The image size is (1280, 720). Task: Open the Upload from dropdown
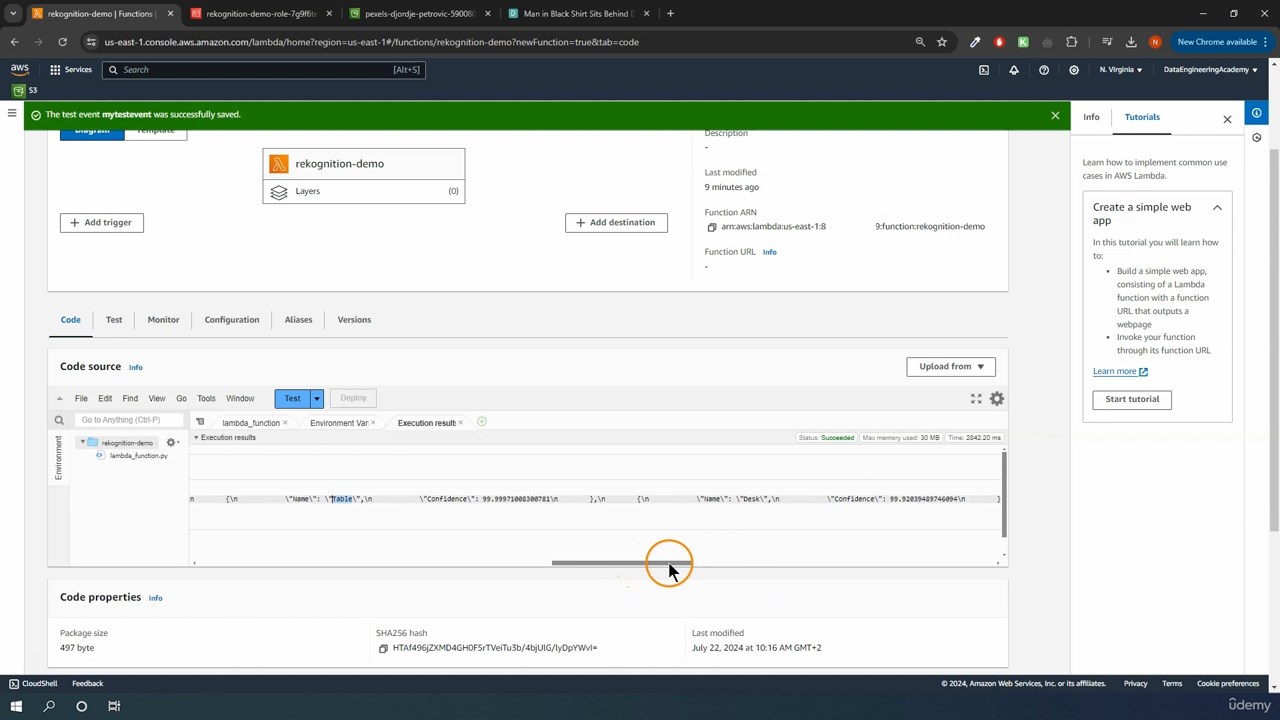(x=951, y=367)
